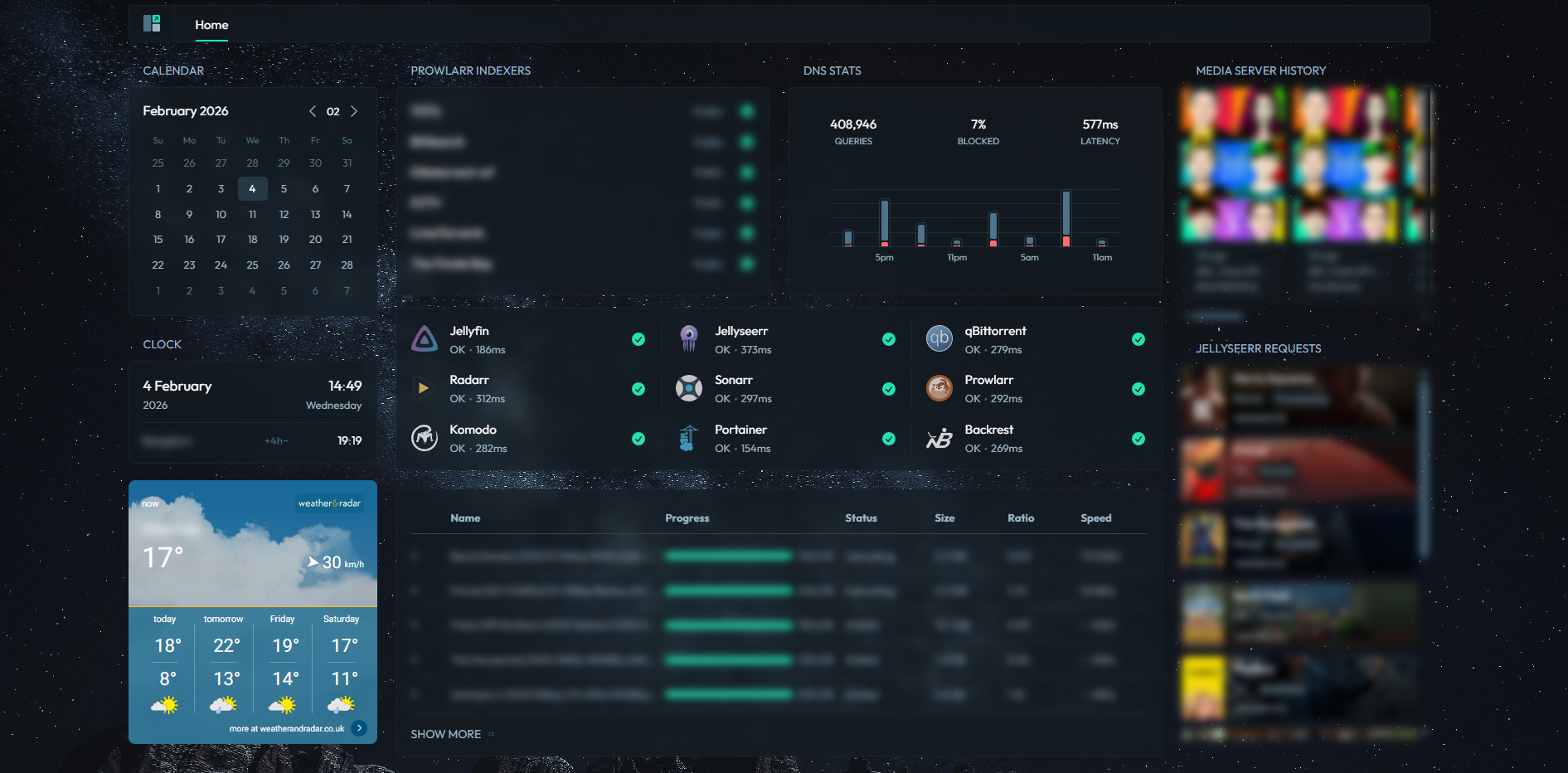Open the Prowlarr service icon
1568x773 pixels.
939,387
